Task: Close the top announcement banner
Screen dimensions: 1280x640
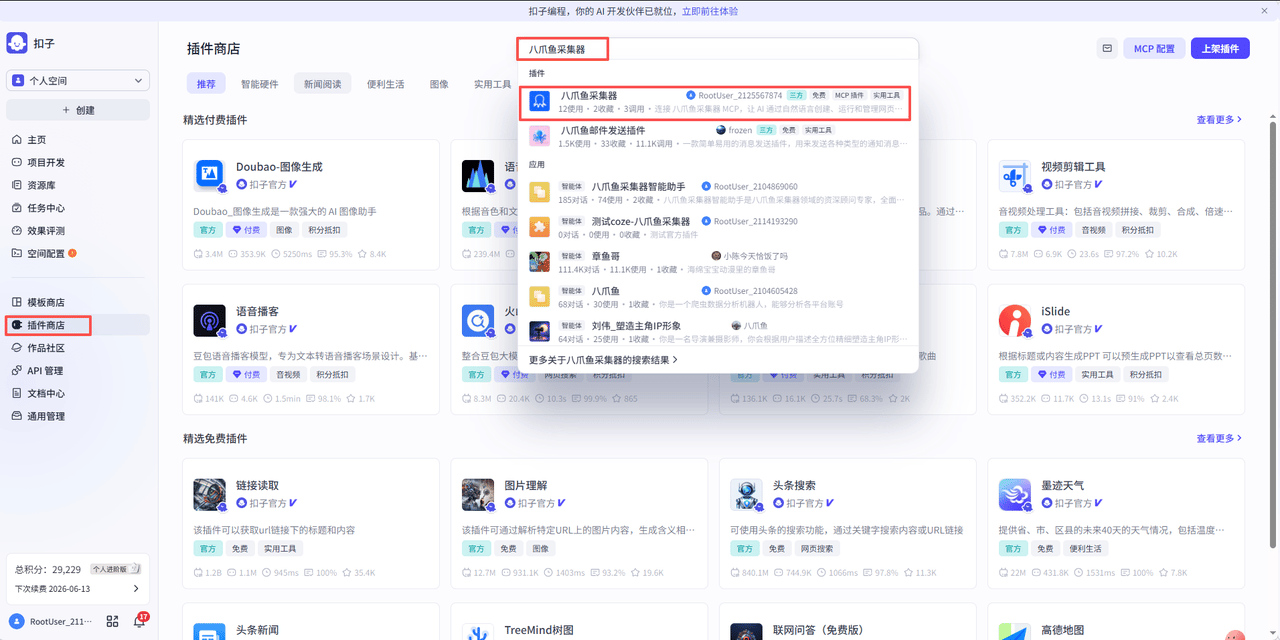Action: coord(1263,11)
